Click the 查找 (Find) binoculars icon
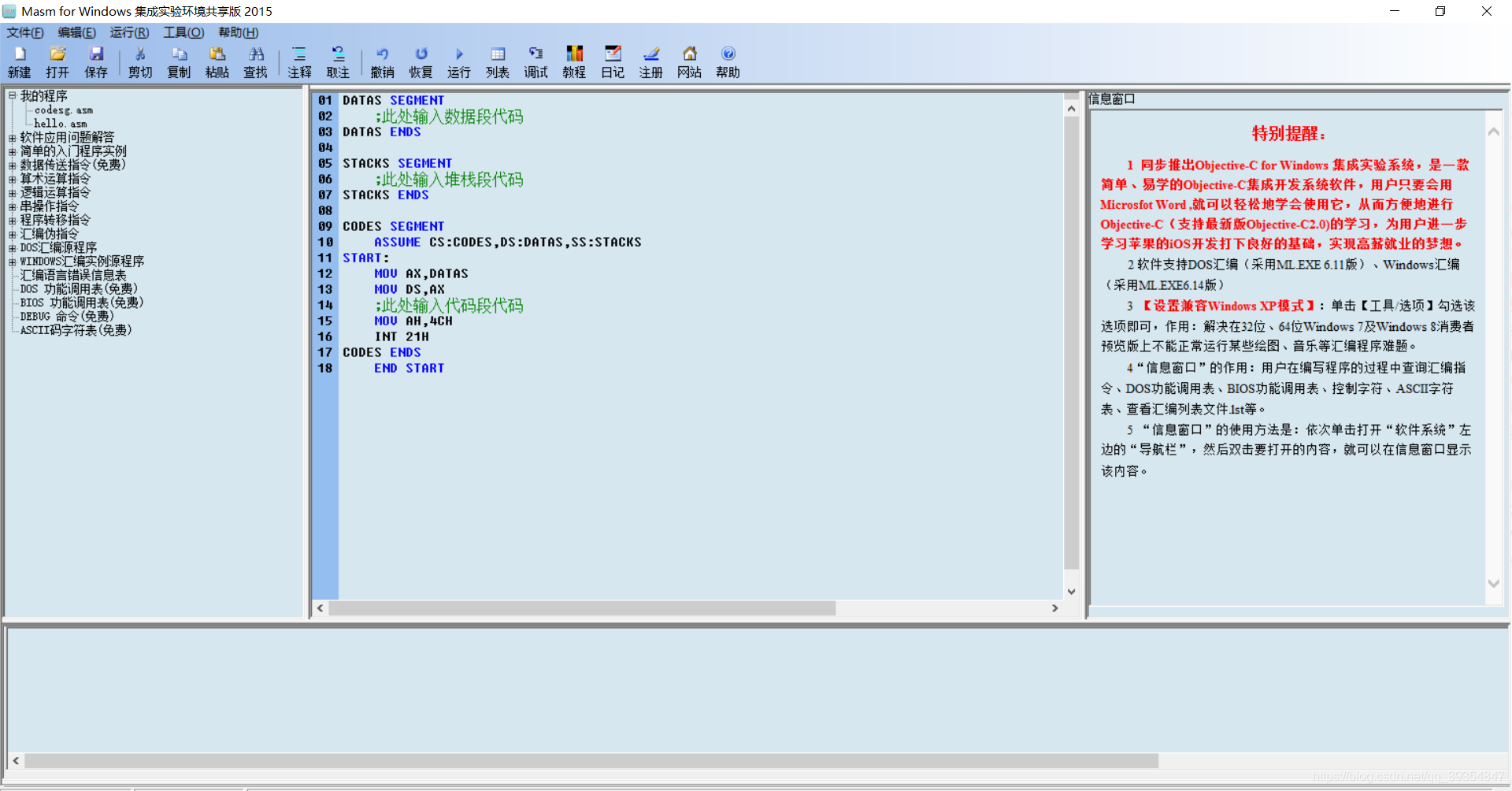1512x791 pixels. pos(256,61)
